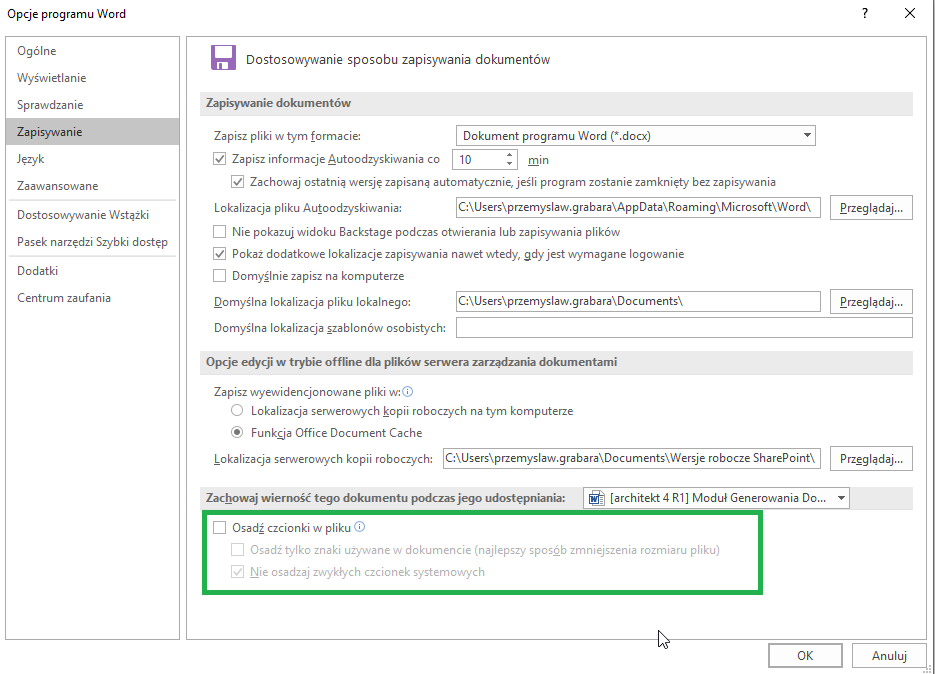Screen dimensions: 935x674
Task: Click the AutoRecover file location text field
Action: 638,208
